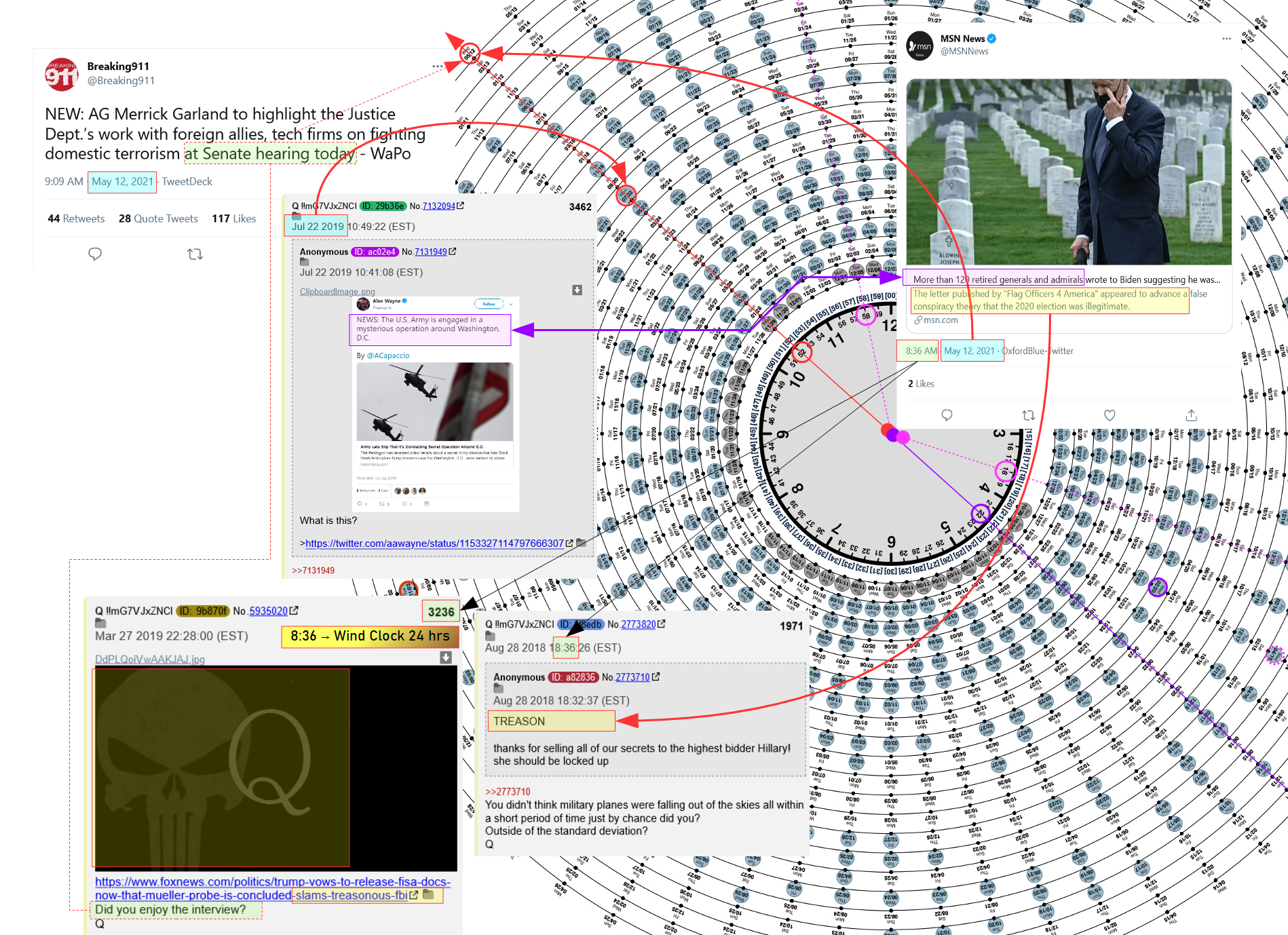This screenshot has width=1288, height=935.
Task: Like the MSN News tweet with heart icon
Action: pos(1110,415)
